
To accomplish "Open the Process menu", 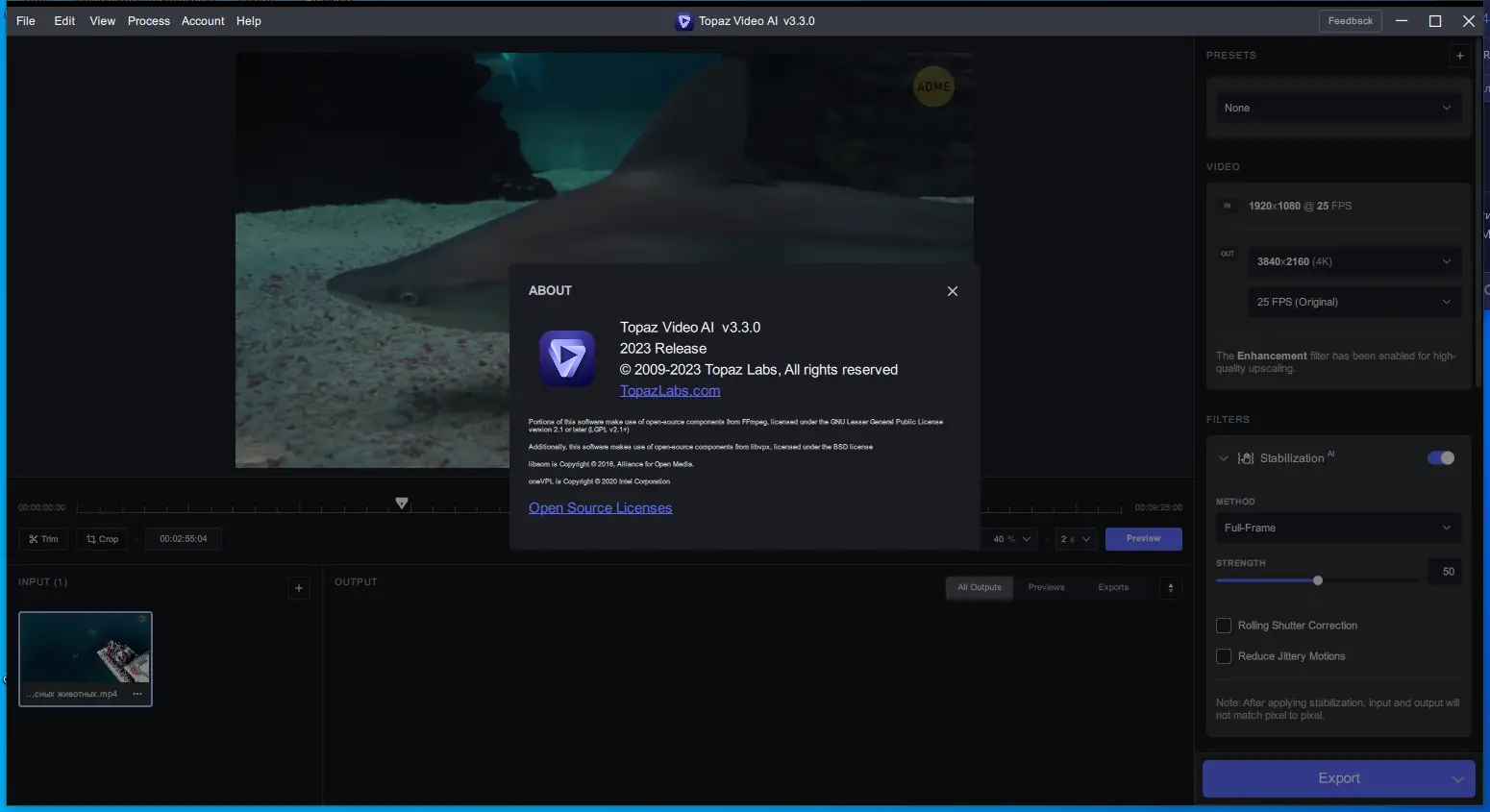I will pos(149,21).
